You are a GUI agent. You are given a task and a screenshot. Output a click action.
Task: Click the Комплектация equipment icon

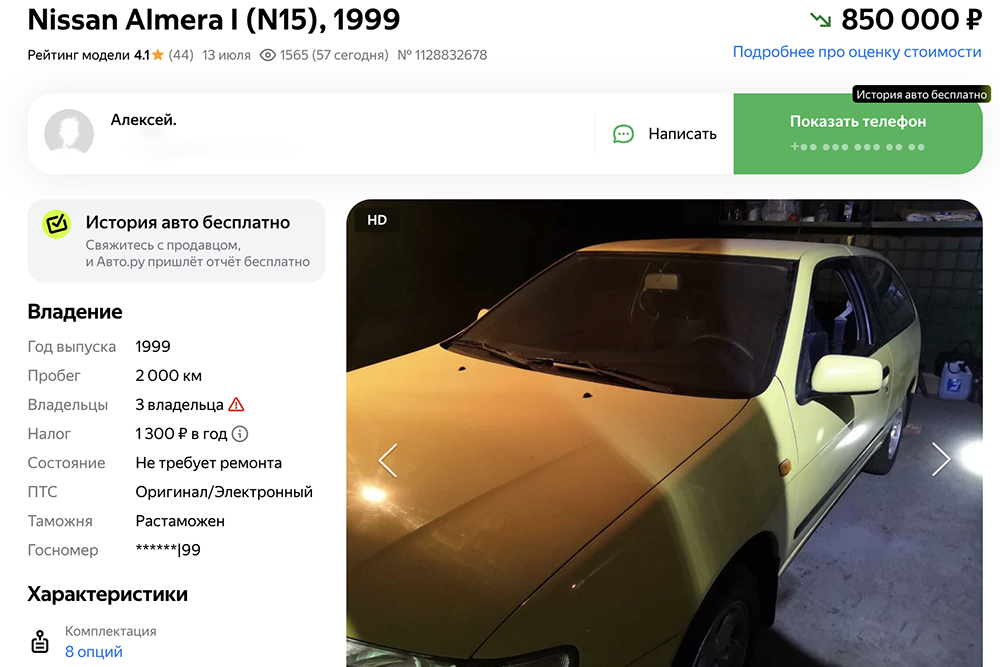pos(40,641)
